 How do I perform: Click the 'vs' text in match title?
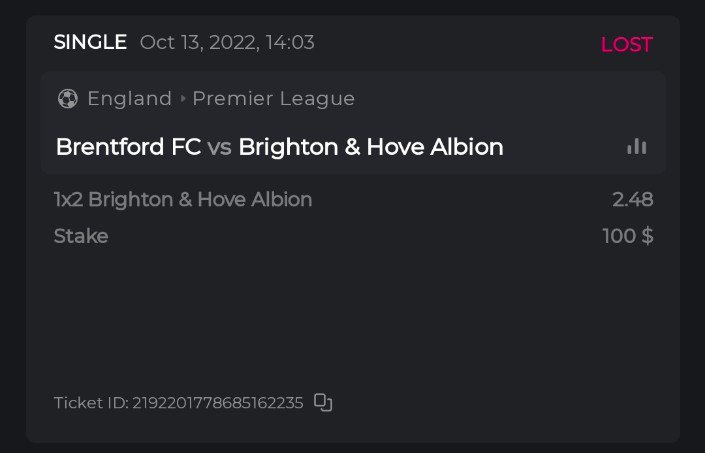coord(219,147)
